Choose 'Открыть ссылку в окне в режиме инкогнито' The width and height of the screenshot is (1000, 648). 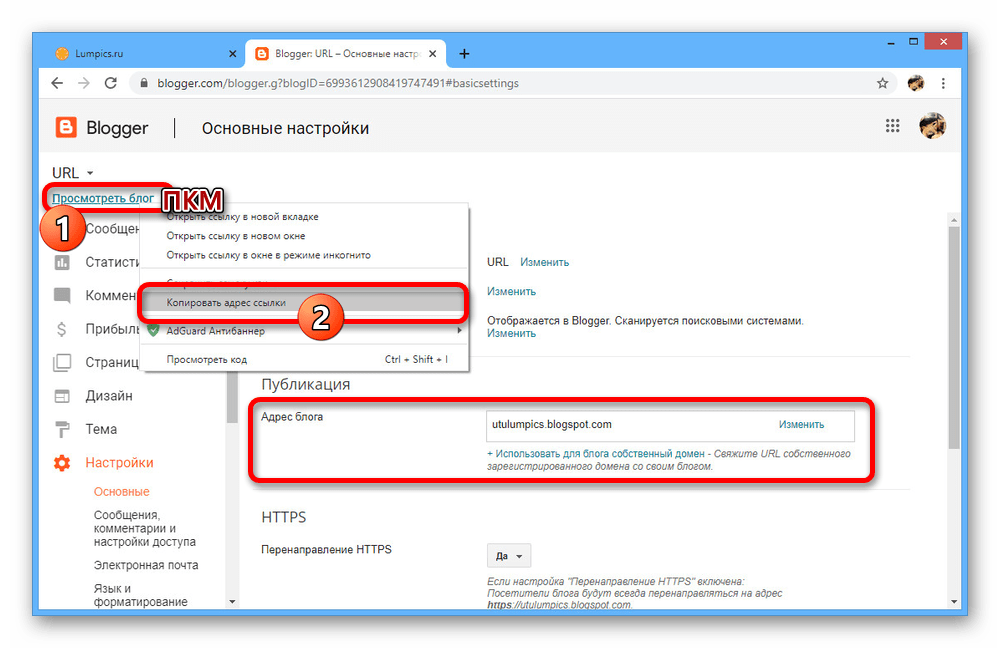(x=305, y=255)
